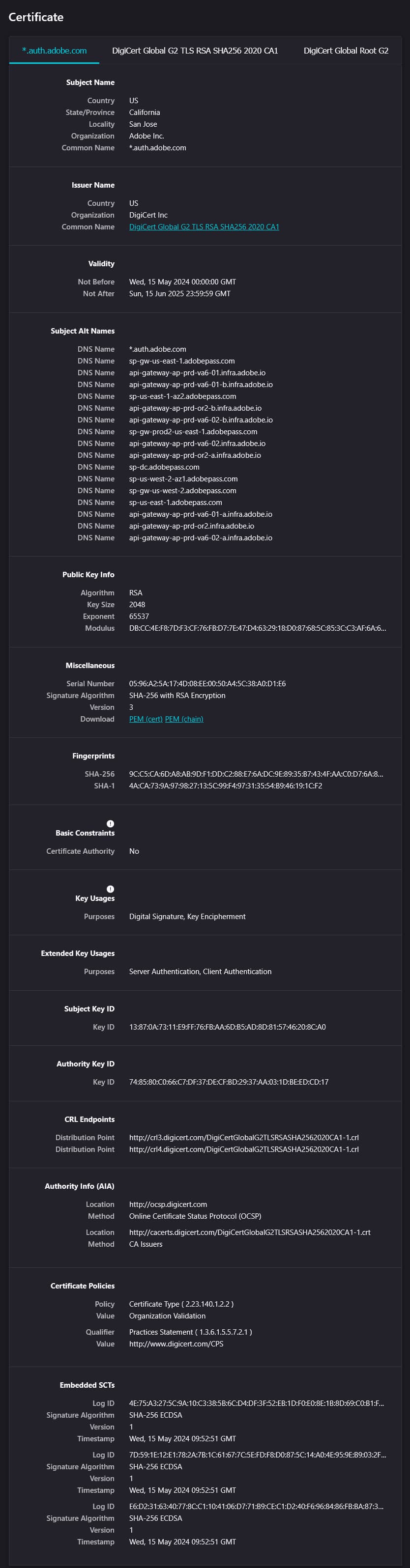Follow the issuer Common Name DigiCert link
Screen dimensions: 410x1568
pyautogui.click(x=204, y=227)
